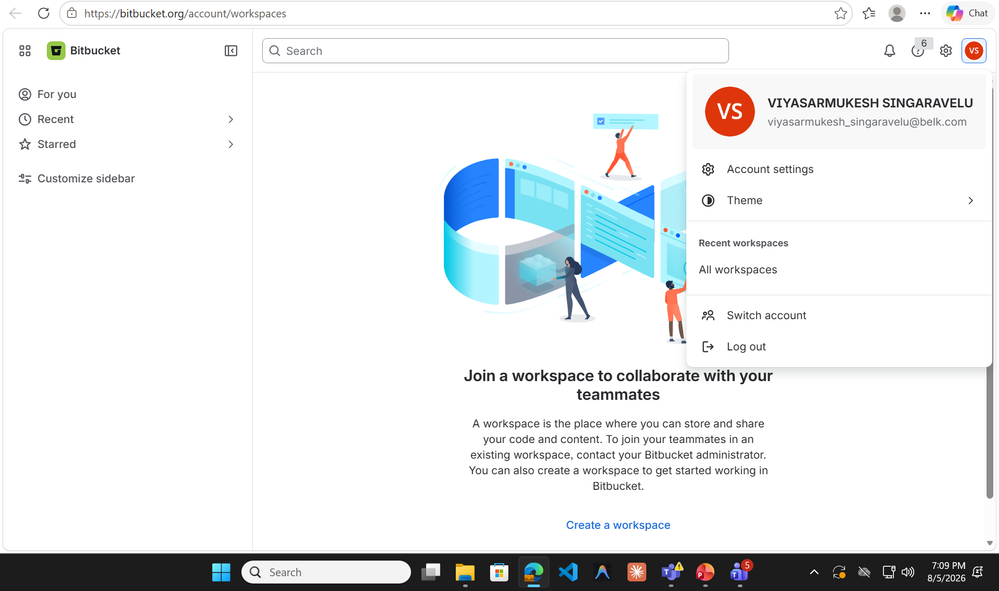Open Microsoft Teams with badge 5

[x=739, y=572]
